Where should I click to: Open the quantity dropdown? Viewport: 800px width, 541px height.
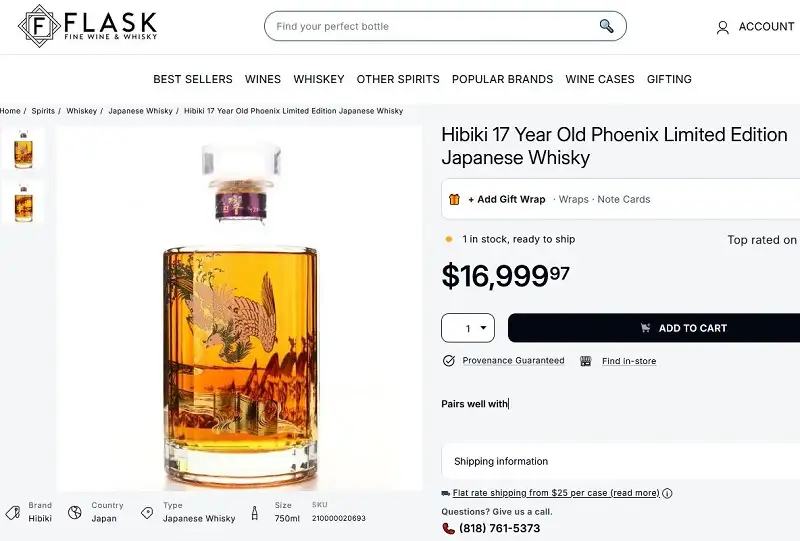pyautogui.click(x=468, y=328)
